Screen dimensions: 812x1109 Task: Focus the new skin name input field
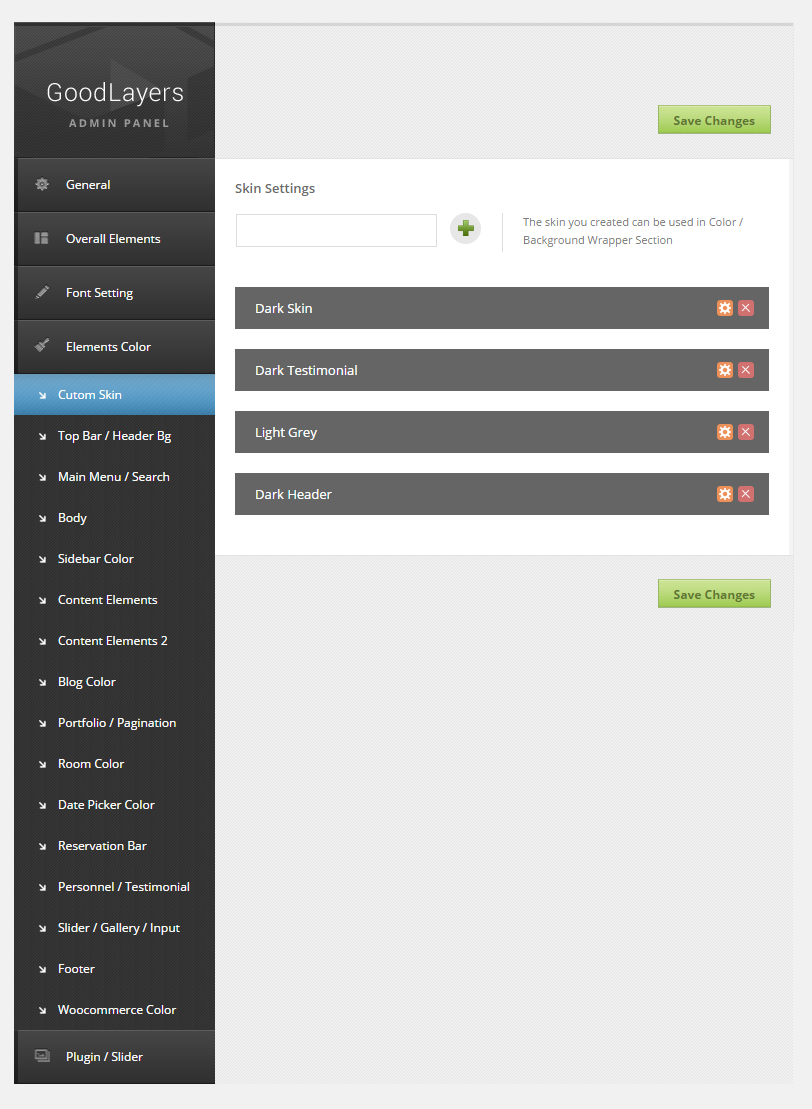tap(336, 231)
